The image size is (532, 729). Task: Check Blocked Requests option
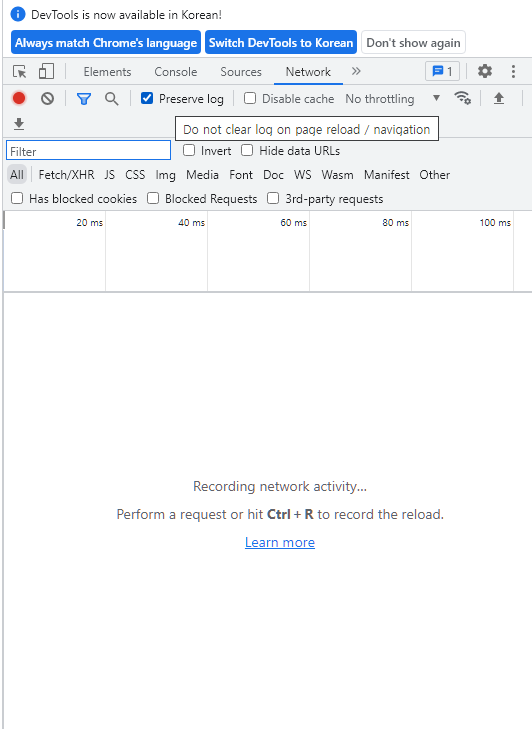coord(153,198)
